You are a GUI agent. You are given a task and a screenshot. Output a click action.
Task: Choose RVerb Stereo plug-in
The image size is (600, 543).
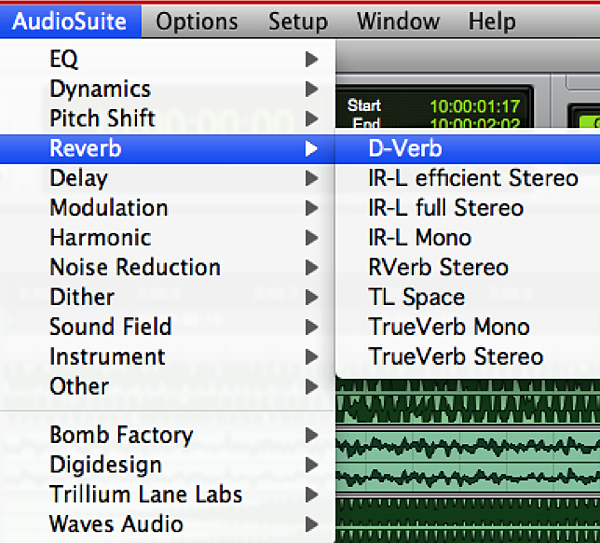468,267
